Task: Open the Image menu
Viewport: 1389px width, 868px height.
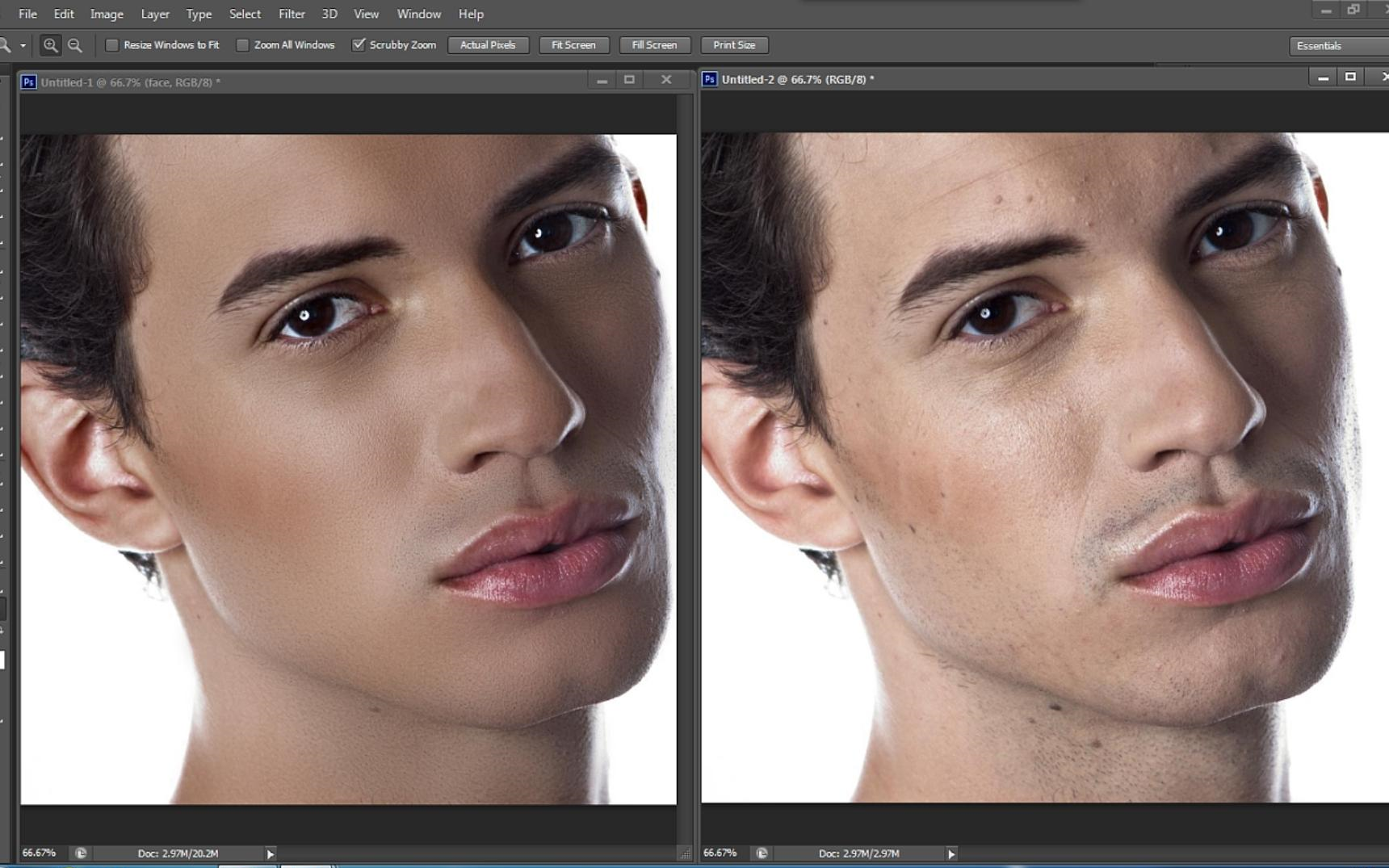Action: [107, 14]
